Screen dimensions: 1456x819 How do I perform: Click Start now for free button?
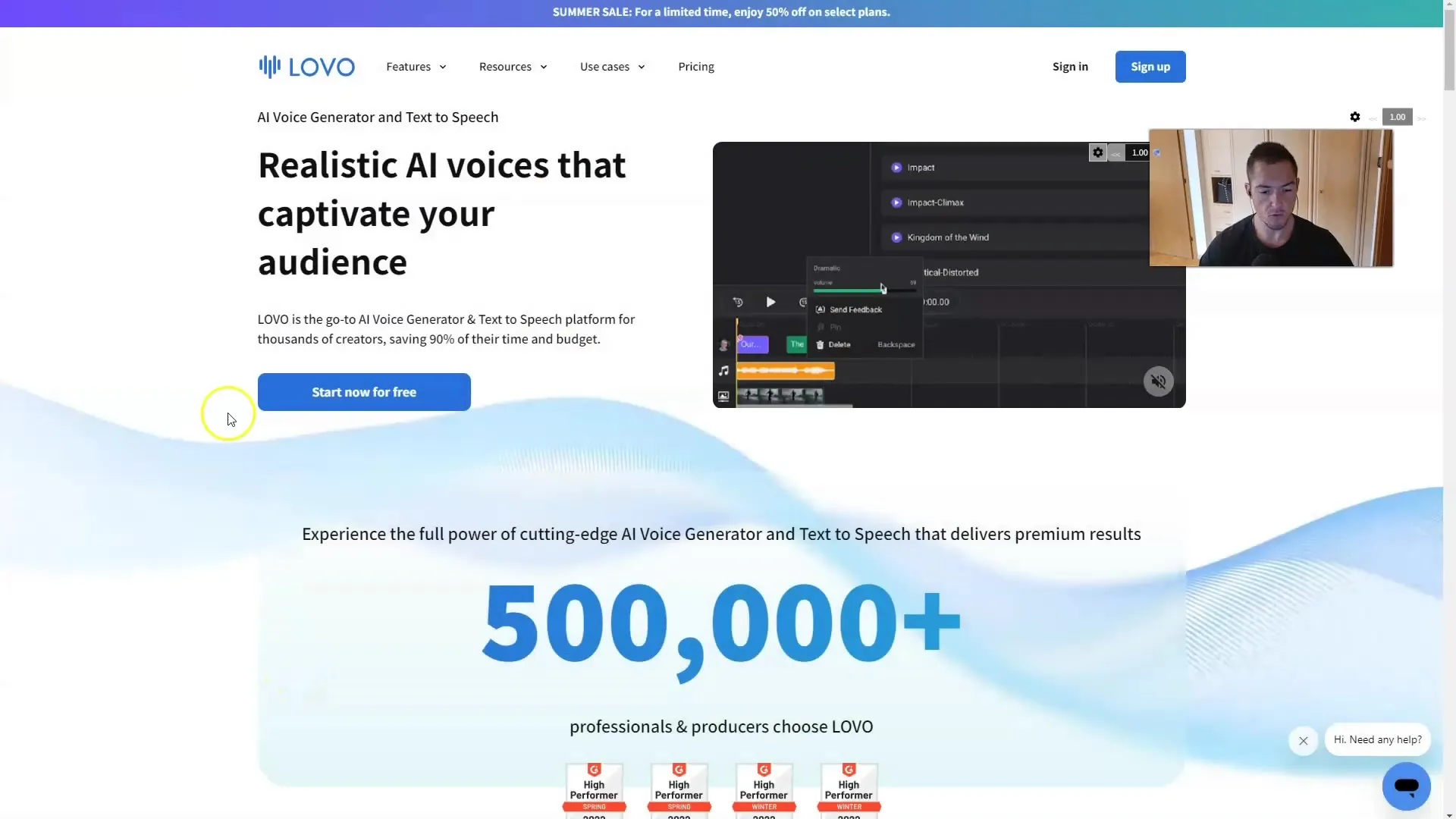pyautogui.click(x=364, y=392)
